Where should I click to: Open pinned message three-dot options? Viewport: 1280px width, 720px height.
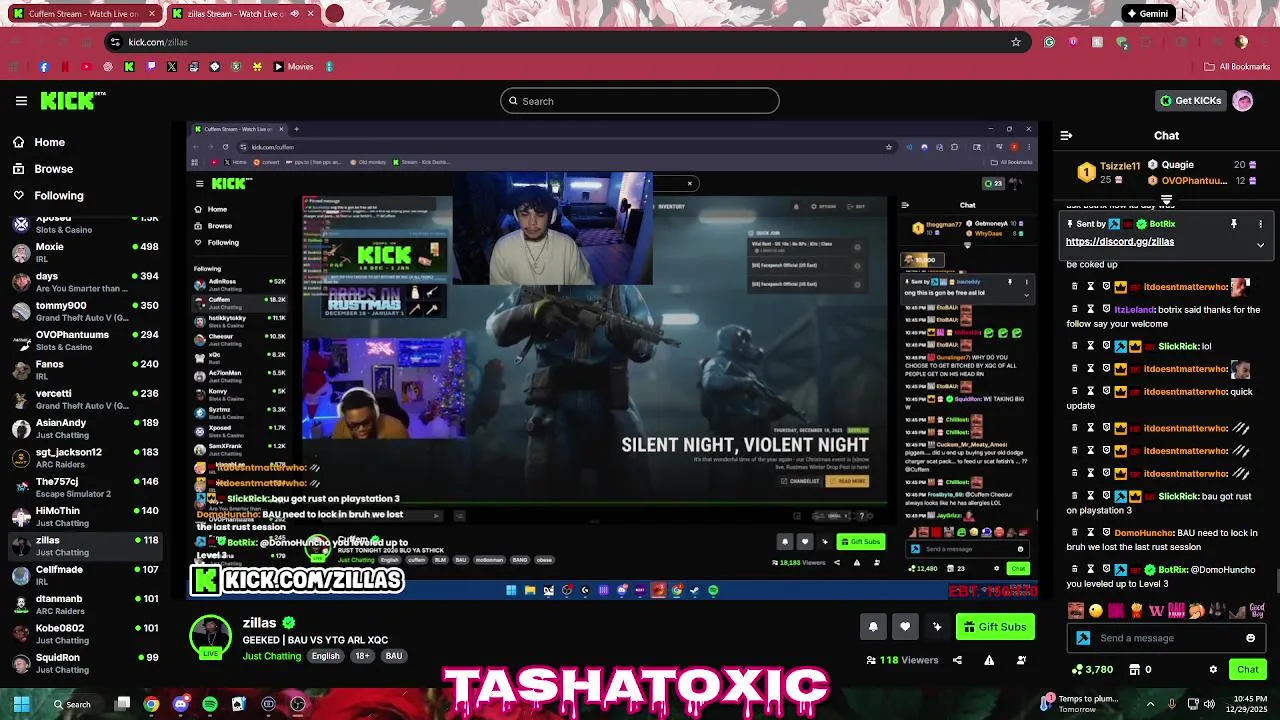click(1260, 224)
